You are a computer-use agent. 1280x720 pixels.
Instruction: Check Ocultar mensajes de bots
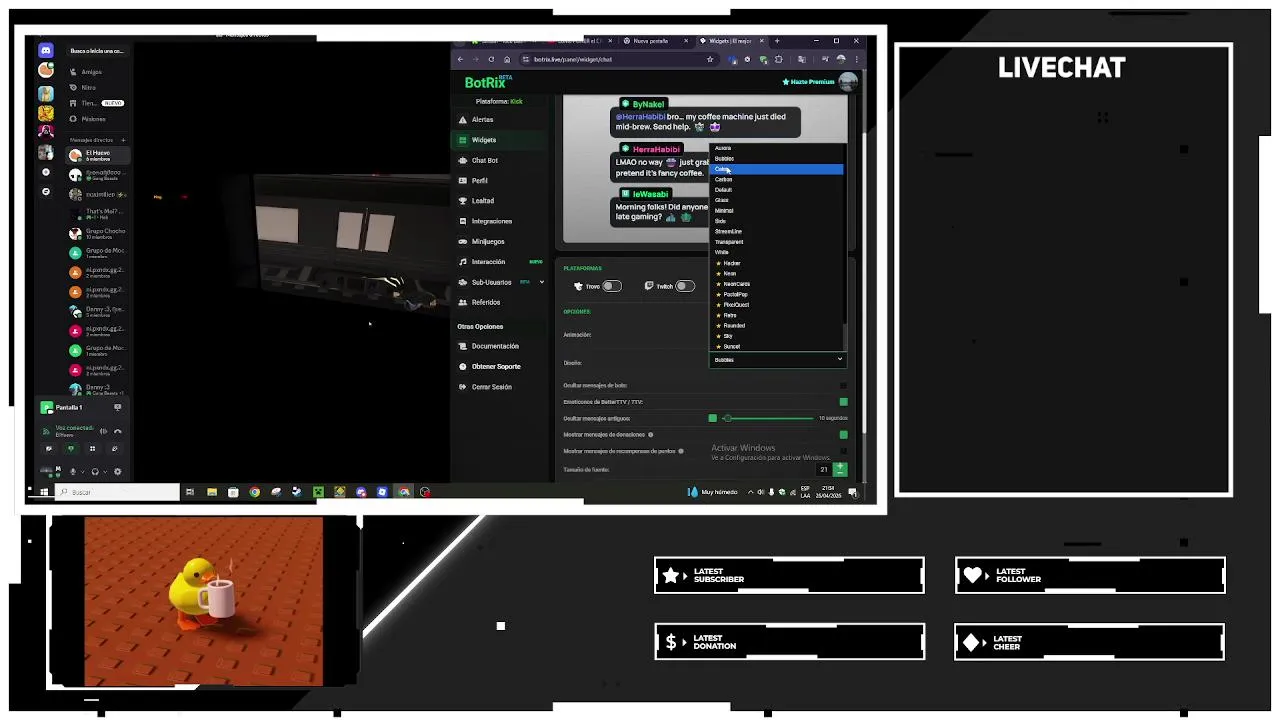pos(844,385)
